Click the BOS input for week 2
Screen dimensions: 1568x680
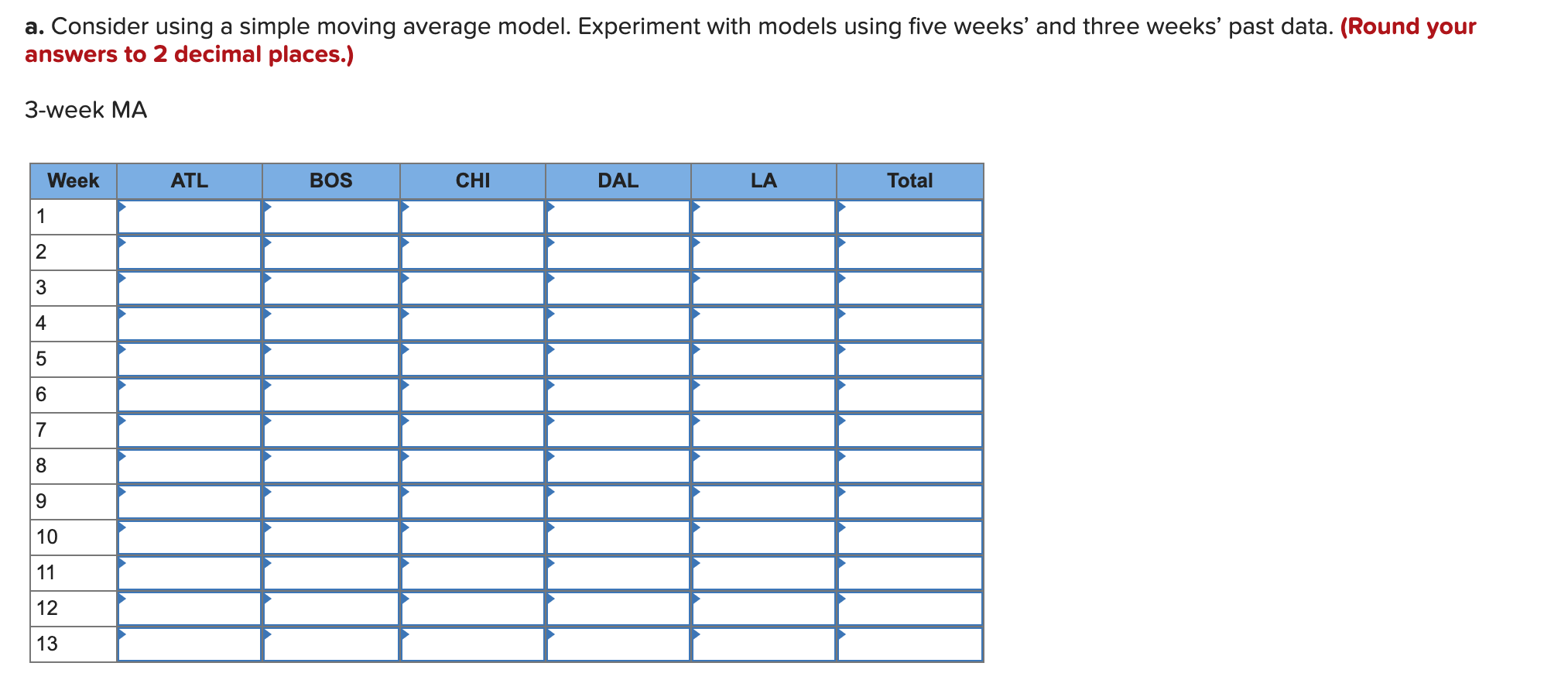(x=331, y=252)
